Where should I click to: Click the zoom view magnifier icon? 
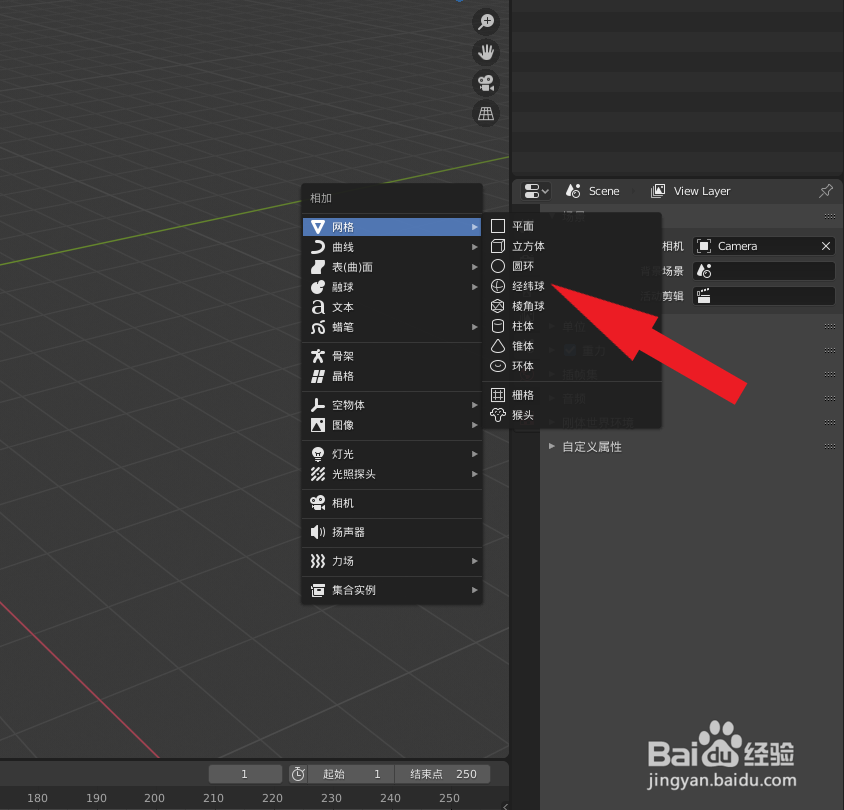486,22
